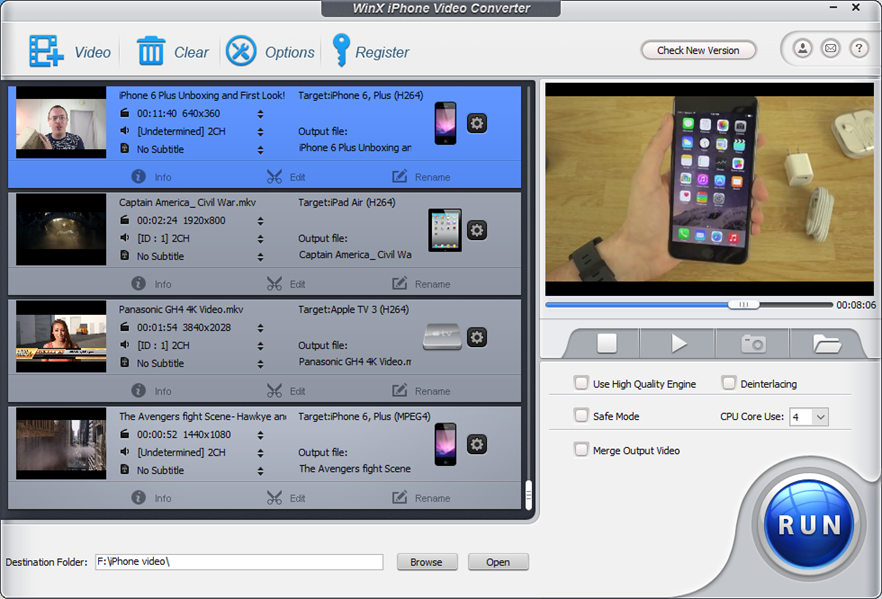Click the video list scrollbar handle
The width and height of the screenshot is (882, 599).
[529, 495]
